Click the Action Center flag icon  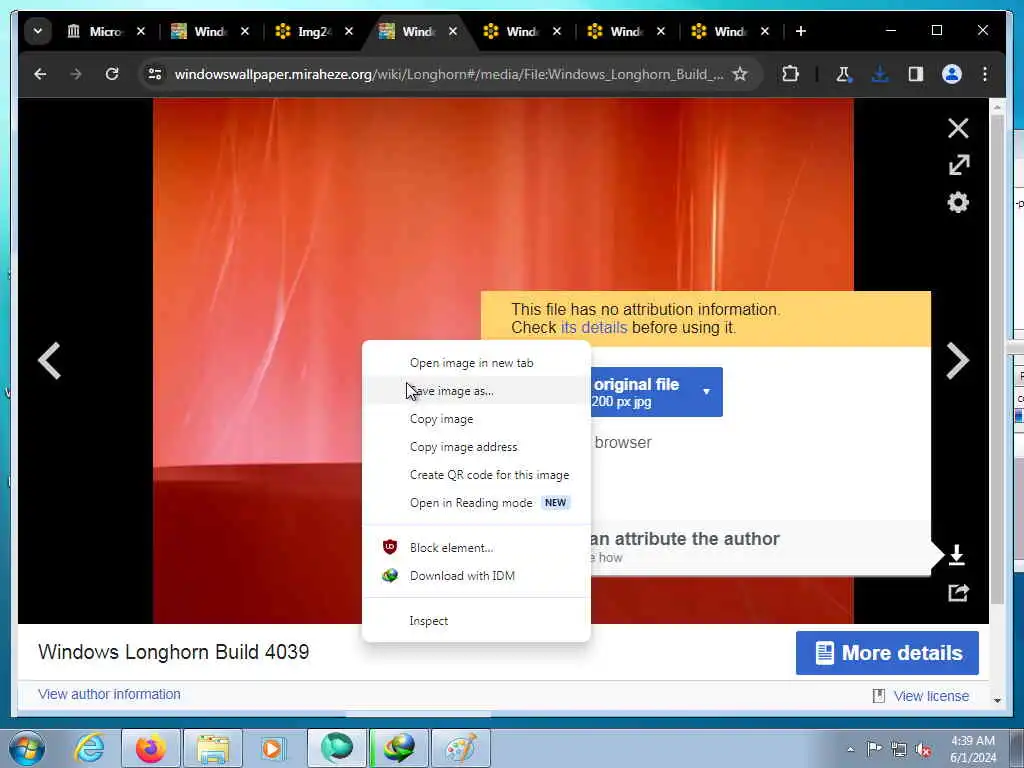[874, 749]
